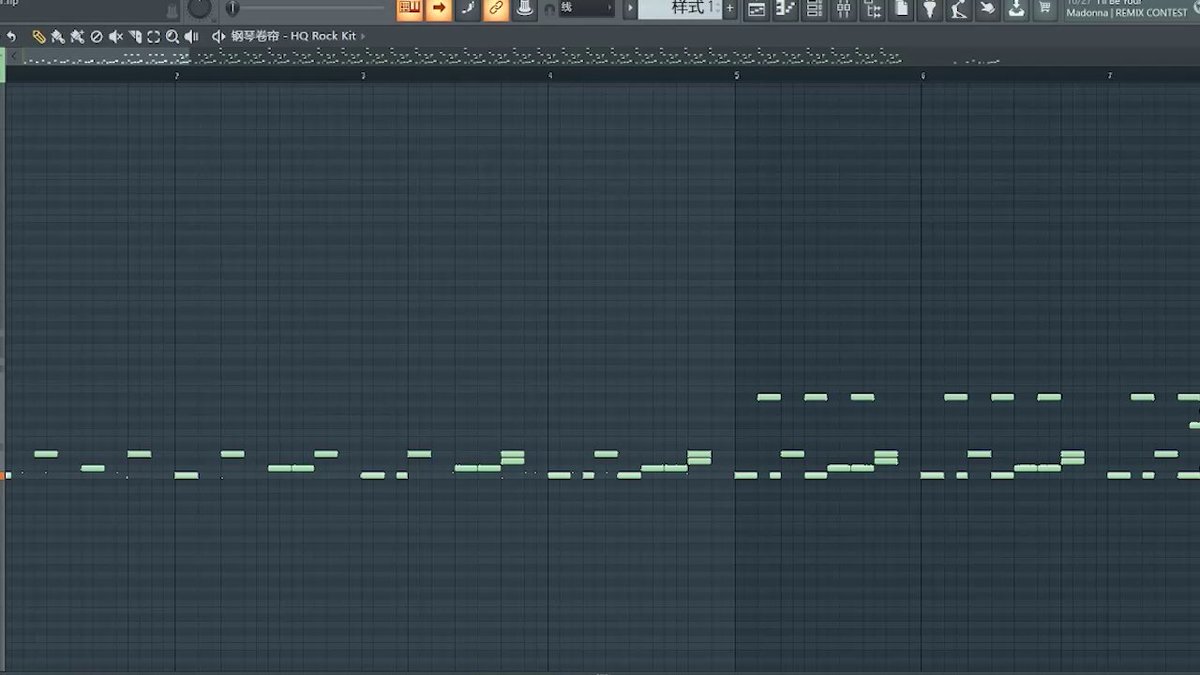Click the horizontal slider at top
This screenshot has width=1200, height=675.
[306, 8]
